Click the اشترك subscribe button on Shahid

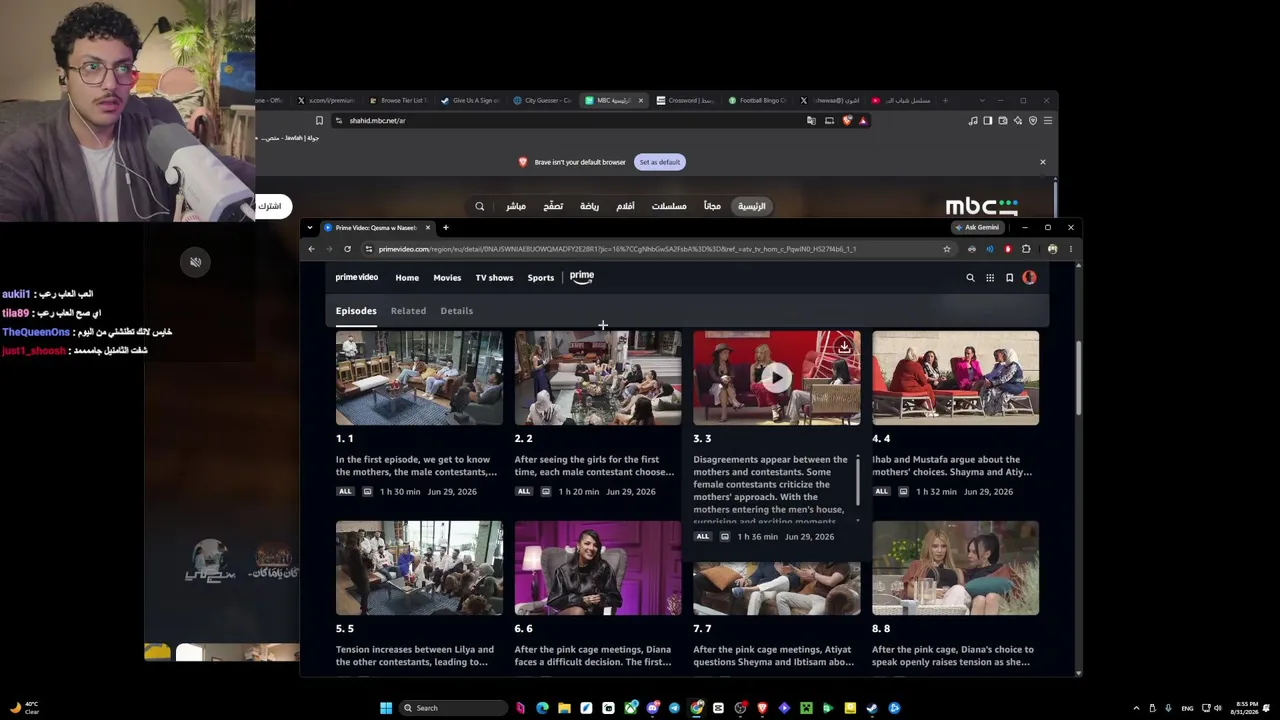pos(271,206)
